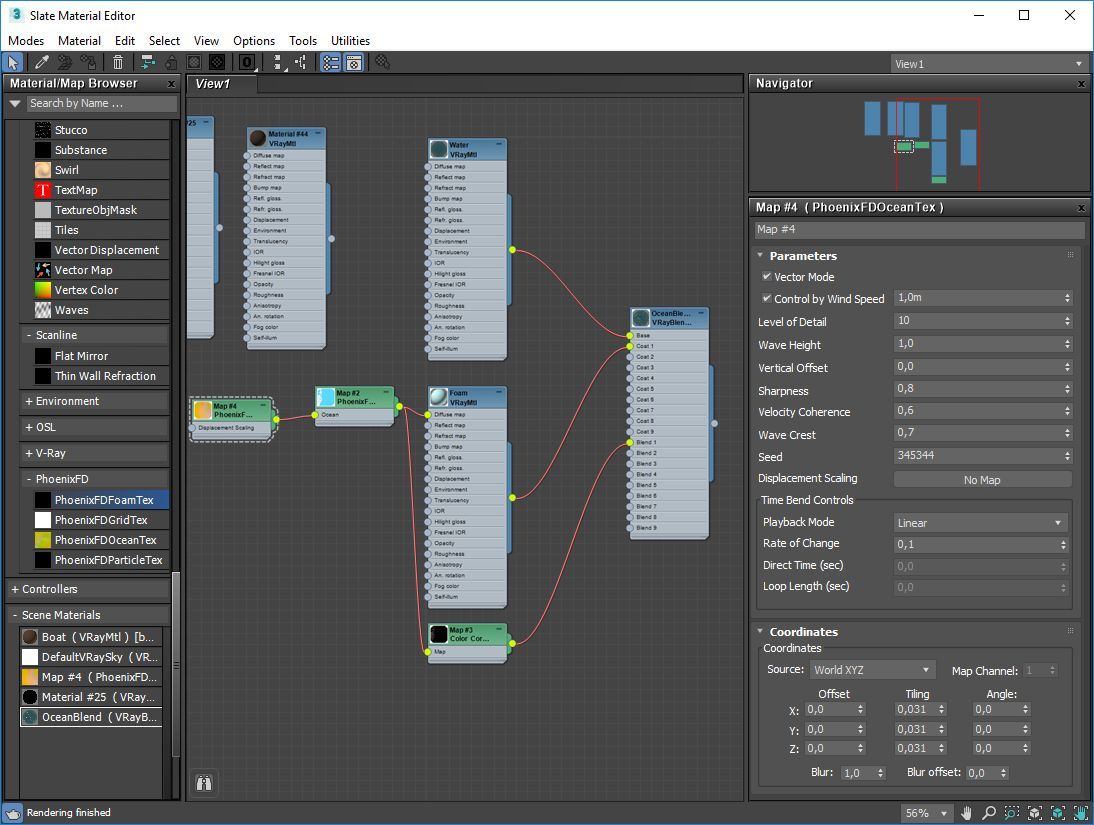1094x825 pixels.
Task: Toggle Control by Wind Speed checkbox
Action: (767, 298)
